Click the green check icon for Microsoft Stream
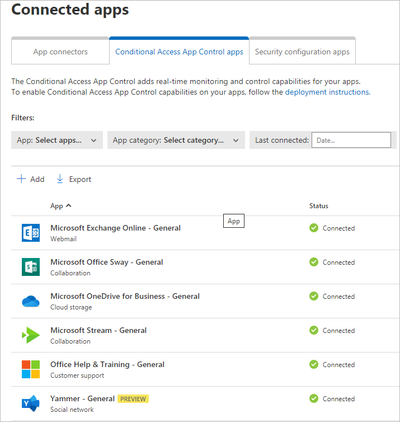The height and width of the screenshot is (422, 400). (x=314, y=330)
